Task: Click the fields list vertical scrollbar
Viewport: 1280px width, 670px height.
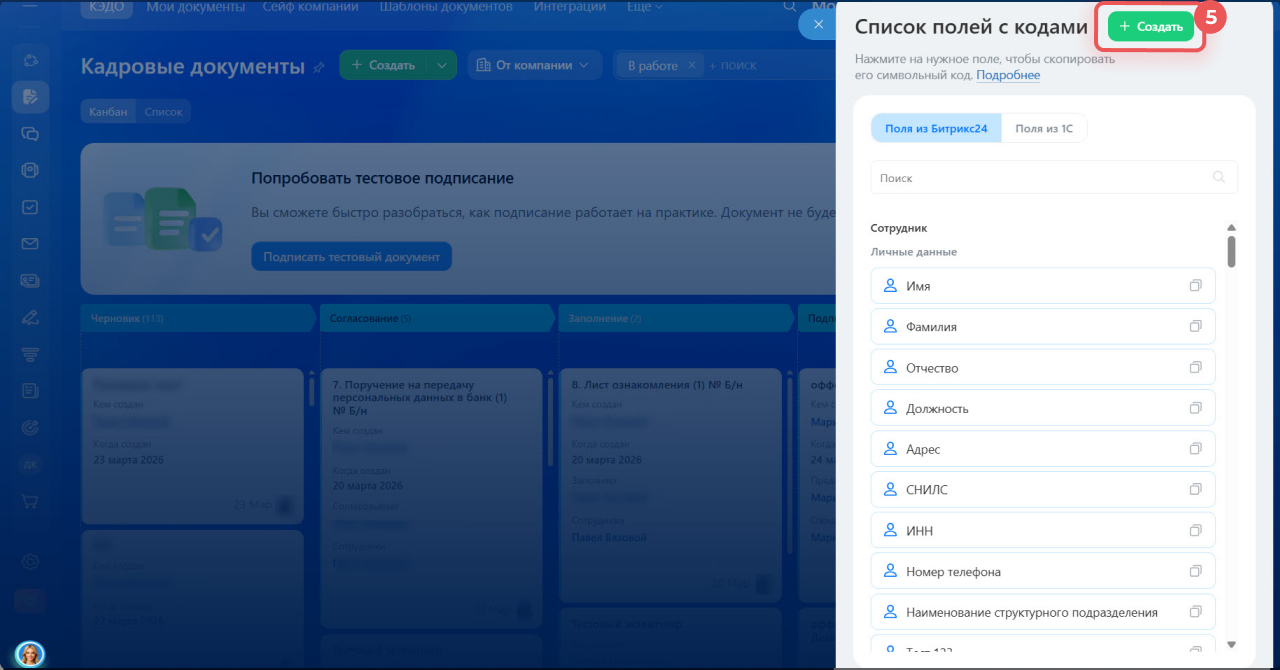Action: [1231, 250]
